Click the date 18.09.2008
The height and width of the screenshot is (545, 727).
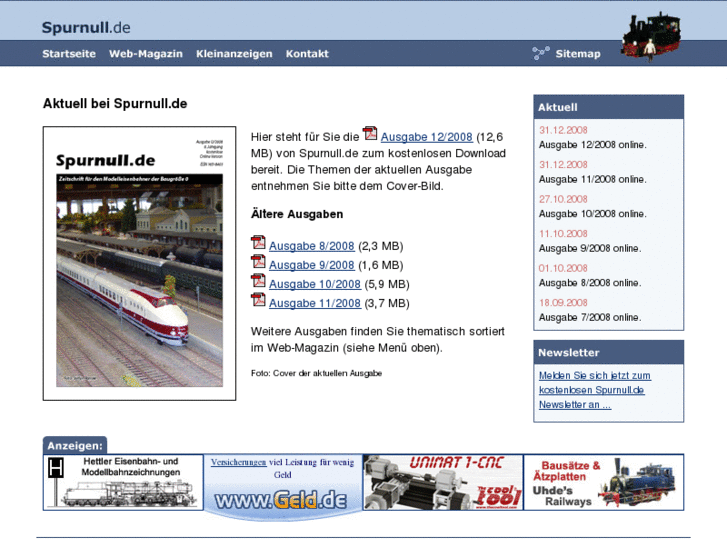point(563,303)
